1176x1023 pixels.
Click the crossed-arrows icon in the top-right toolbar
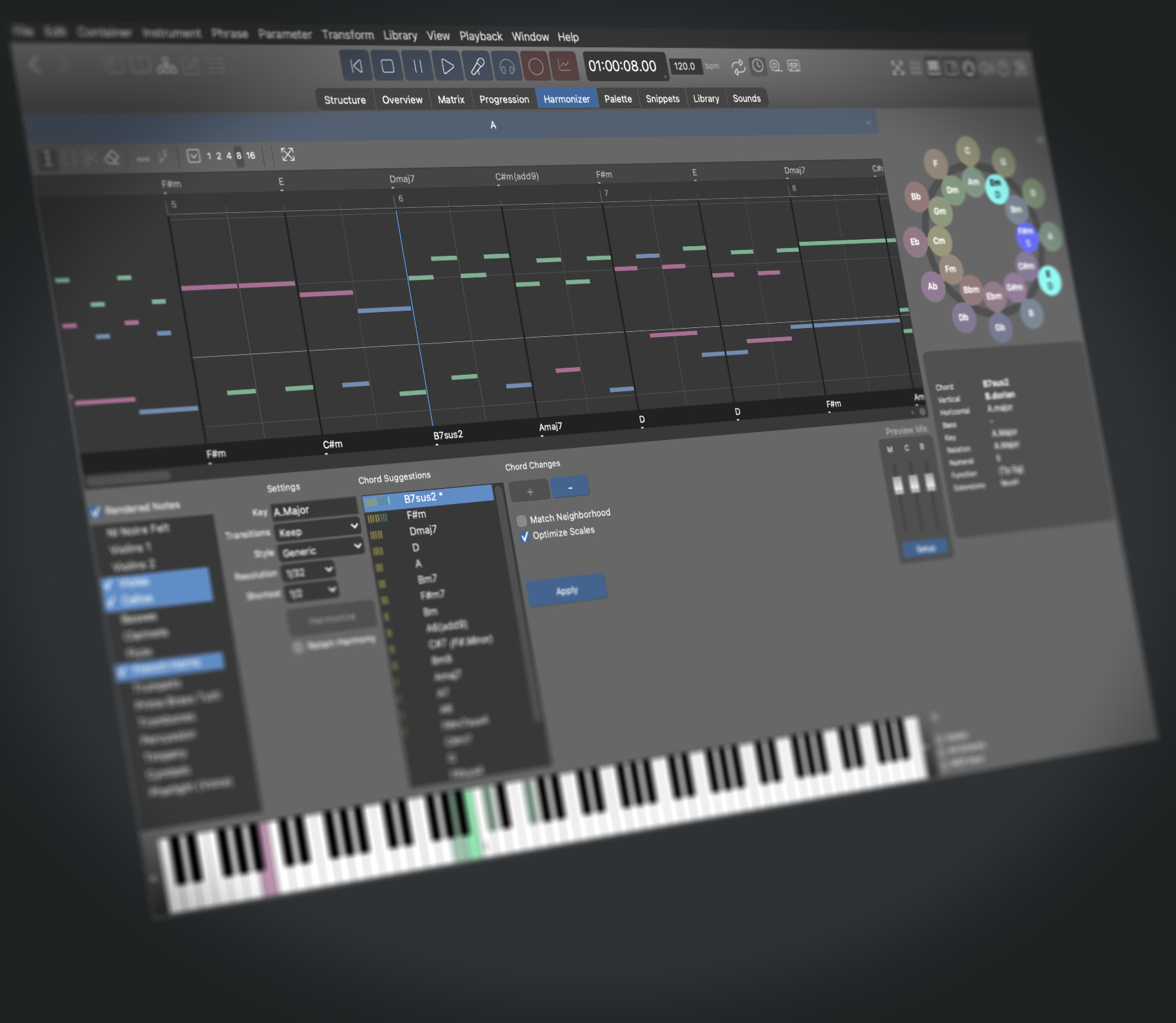coord(897,68)
